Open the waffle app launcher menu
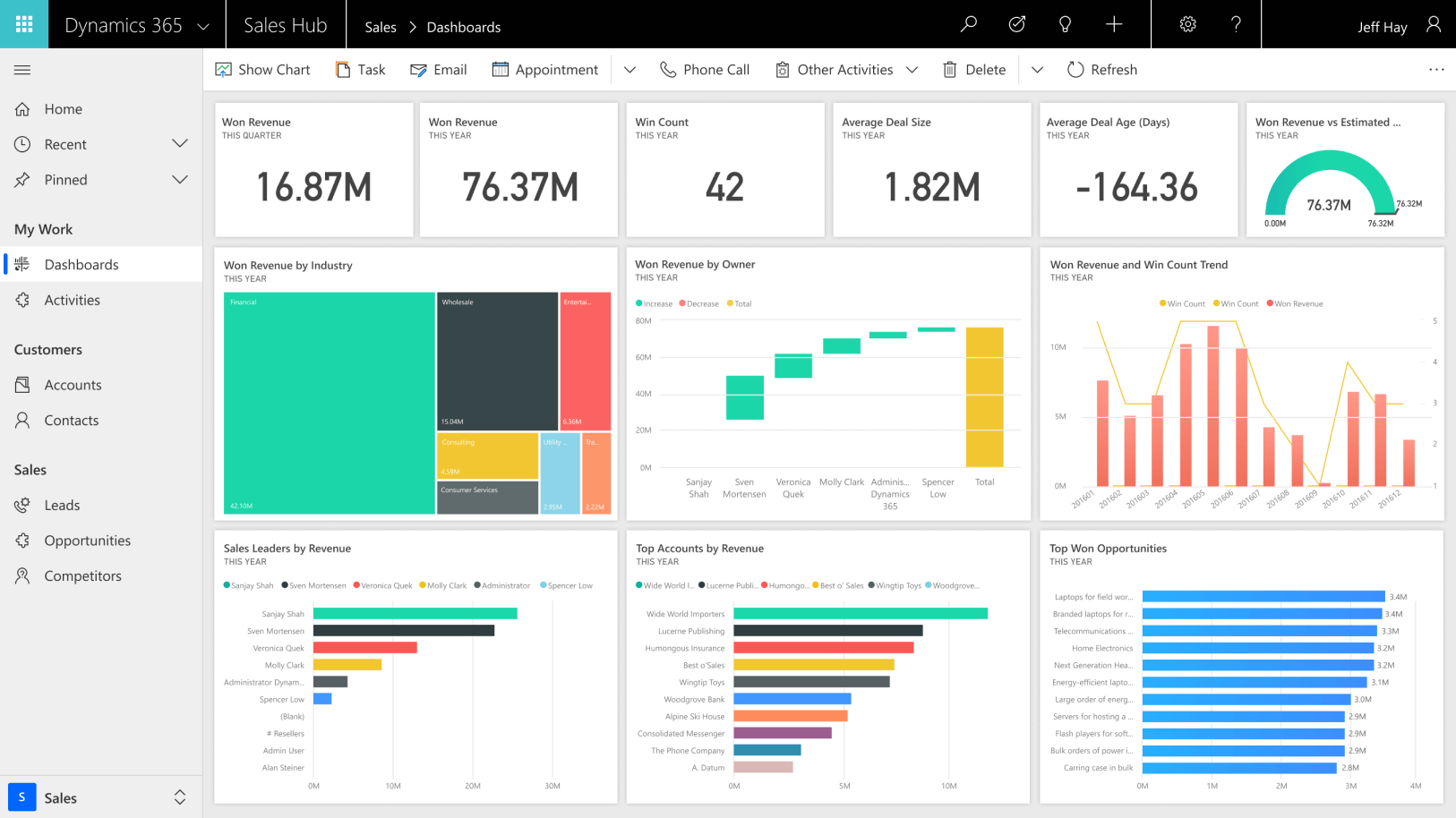The width and height of the screenshot is (1456, 818). click(x=23, y=24)
